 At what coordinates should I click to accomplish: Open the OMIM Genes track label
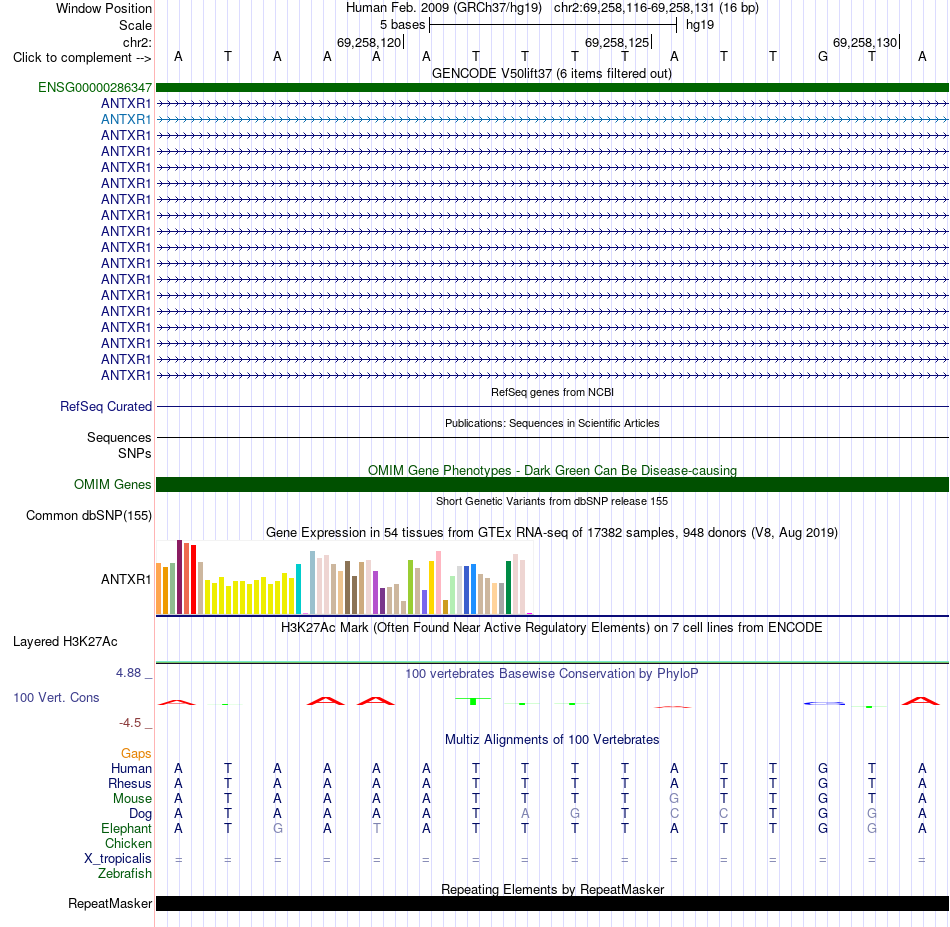(112, 484)
